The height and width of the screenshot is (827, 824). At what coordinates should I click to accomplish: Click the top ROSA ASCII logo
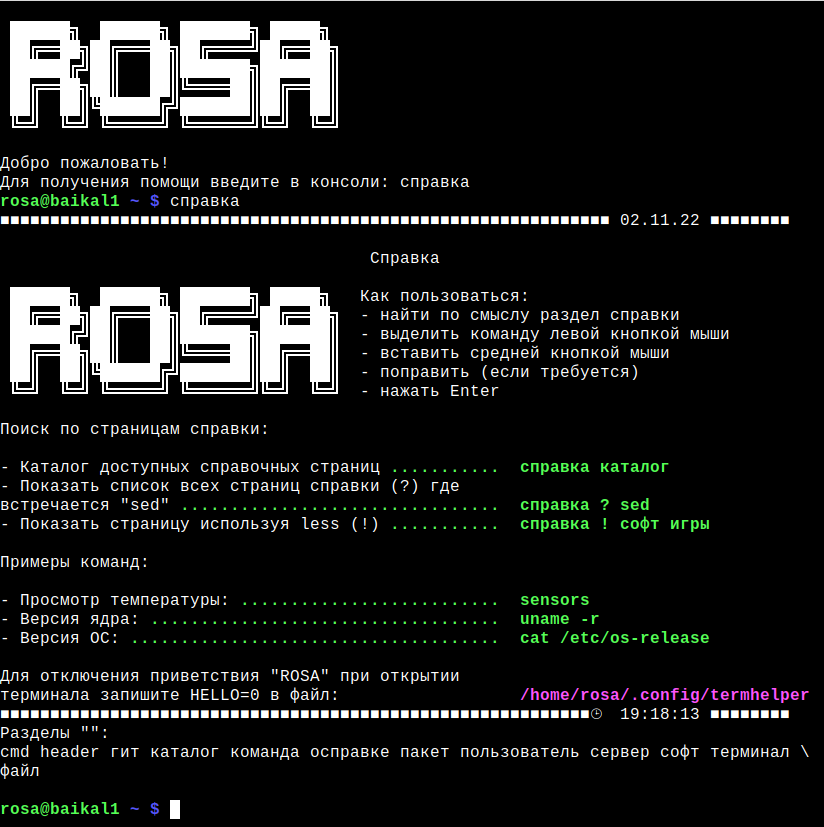click(174, 74)
